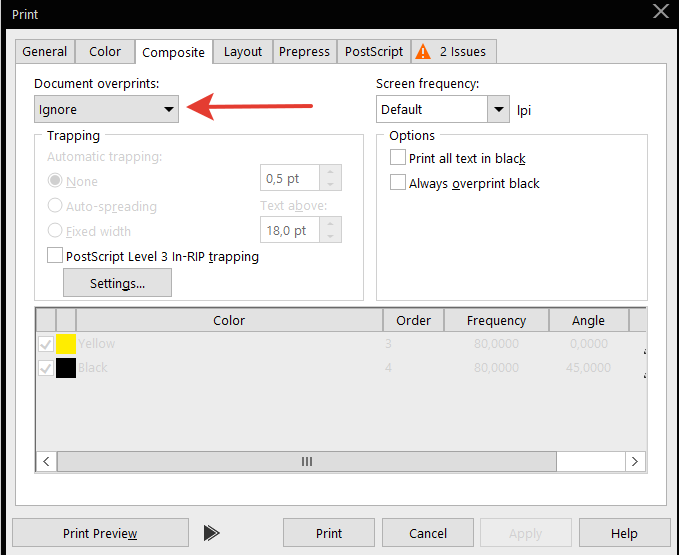Screen dimensions: 679x555
Task: Toggle the Black separation checkbox
Action: pyautogui.click(x=46, y=368)
